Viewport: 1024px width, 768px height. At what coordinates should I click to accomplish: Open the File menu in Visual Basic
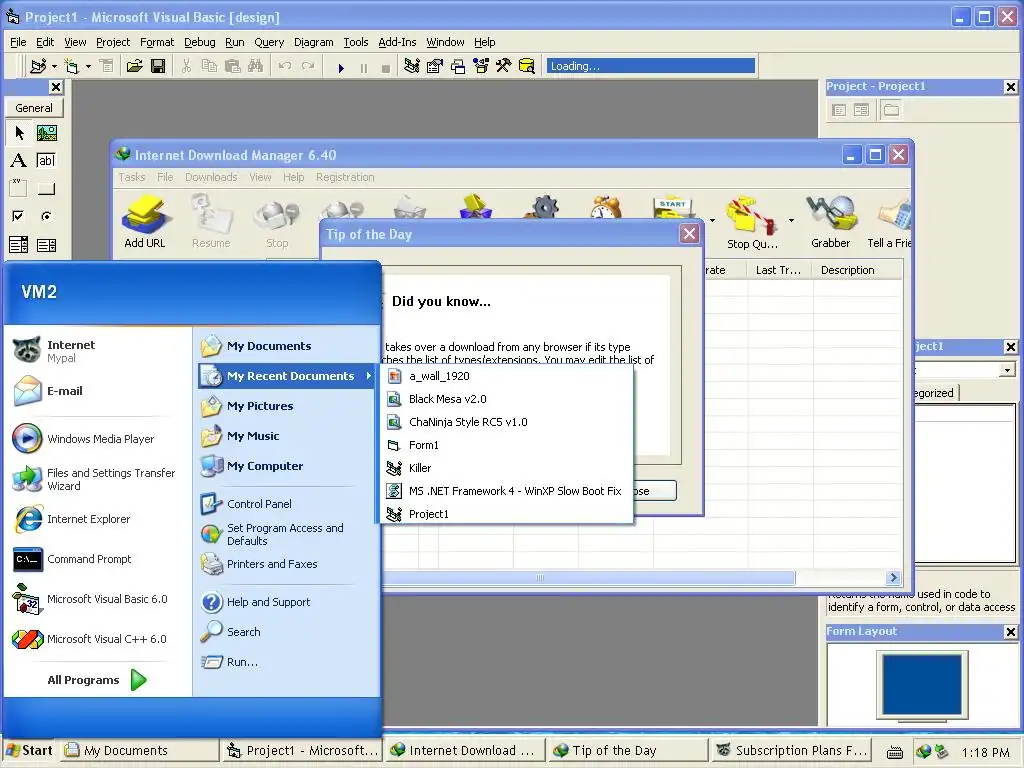[x=18, y=42]
